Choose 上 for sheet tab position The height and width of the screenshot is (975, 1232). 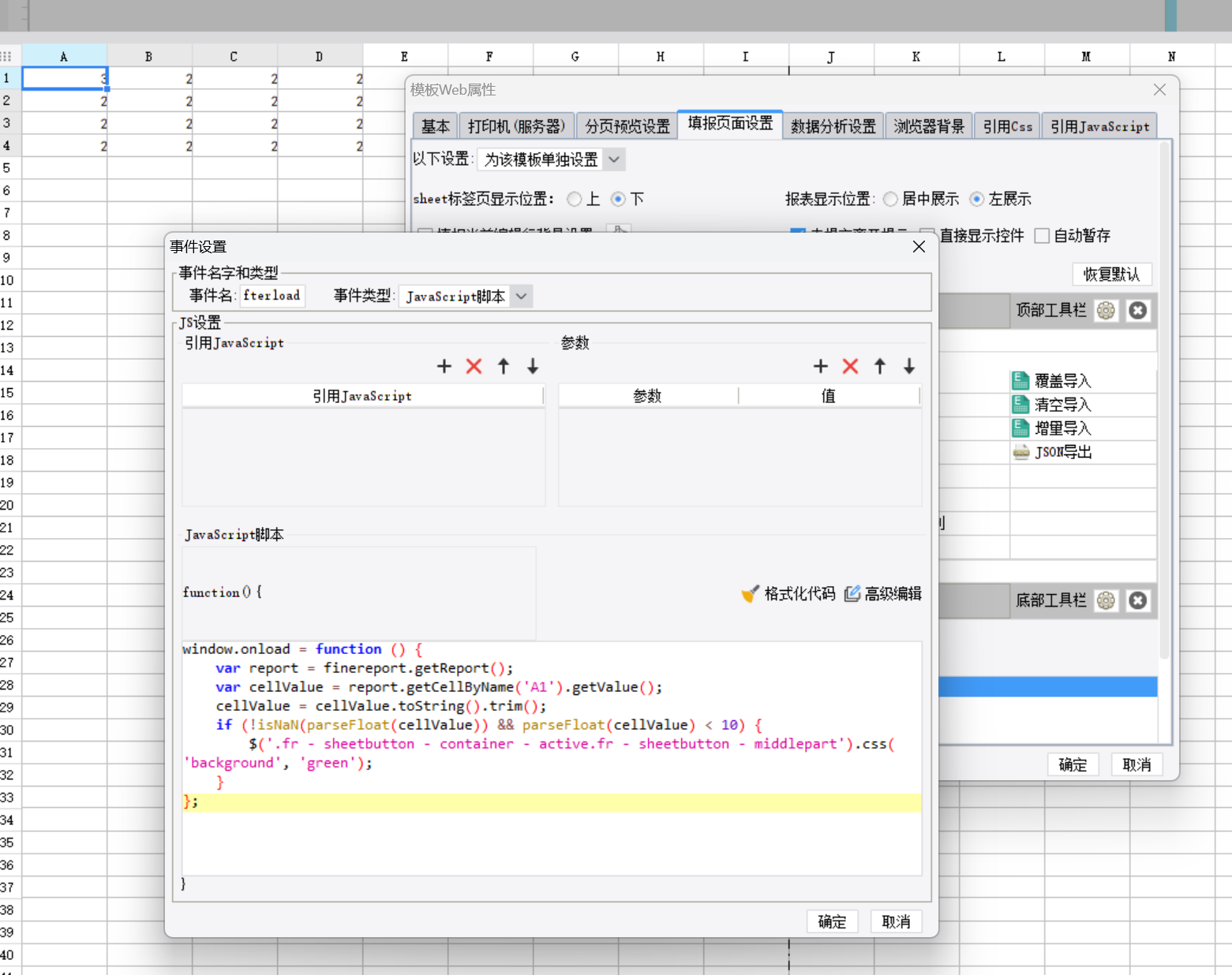(x=575, y=199)
